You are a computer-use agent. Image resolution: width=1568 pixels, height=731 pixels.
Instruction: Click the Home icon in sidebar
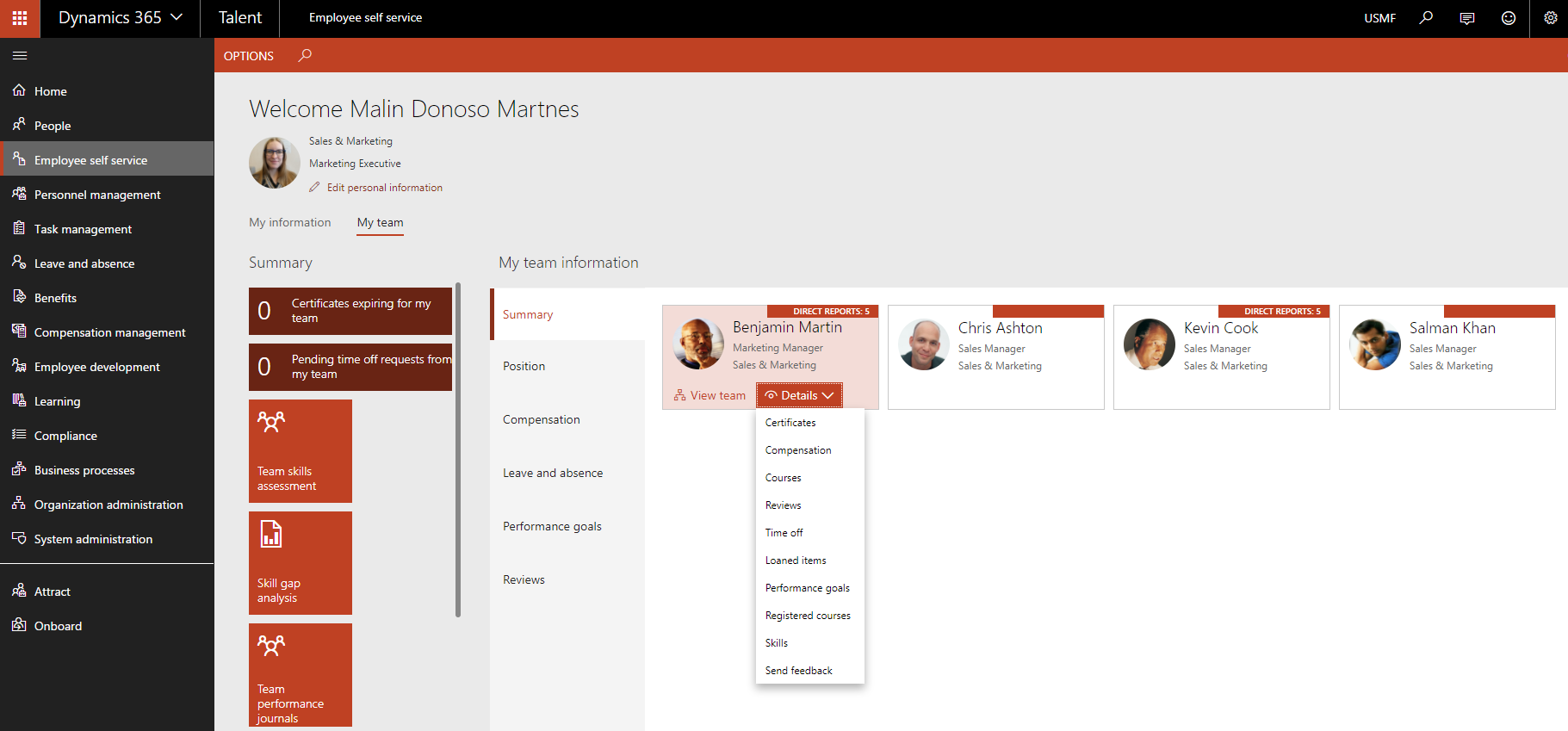point(19,90)
